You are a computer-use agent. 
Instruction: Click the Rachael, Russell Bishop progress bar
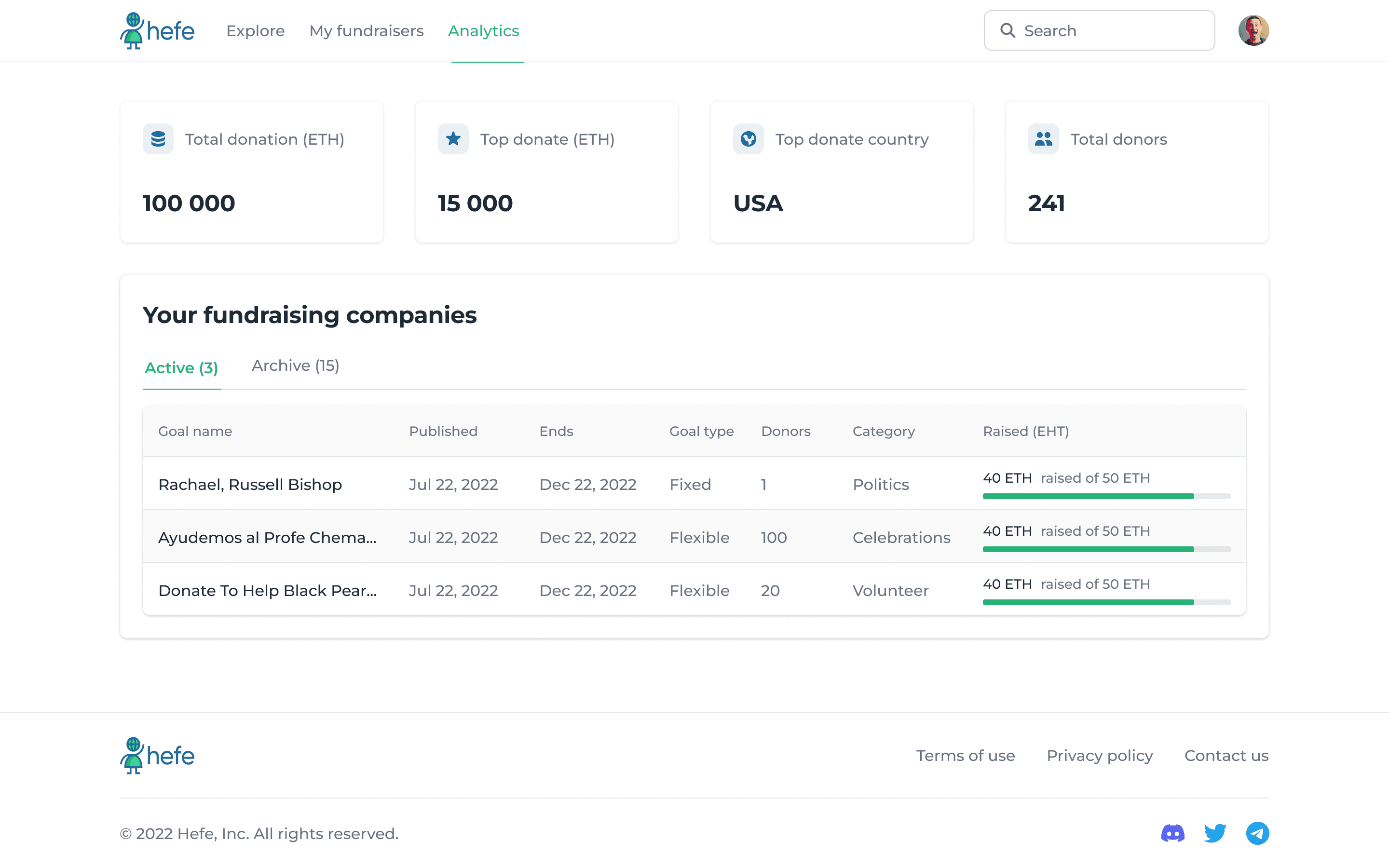click(1106, 496)
